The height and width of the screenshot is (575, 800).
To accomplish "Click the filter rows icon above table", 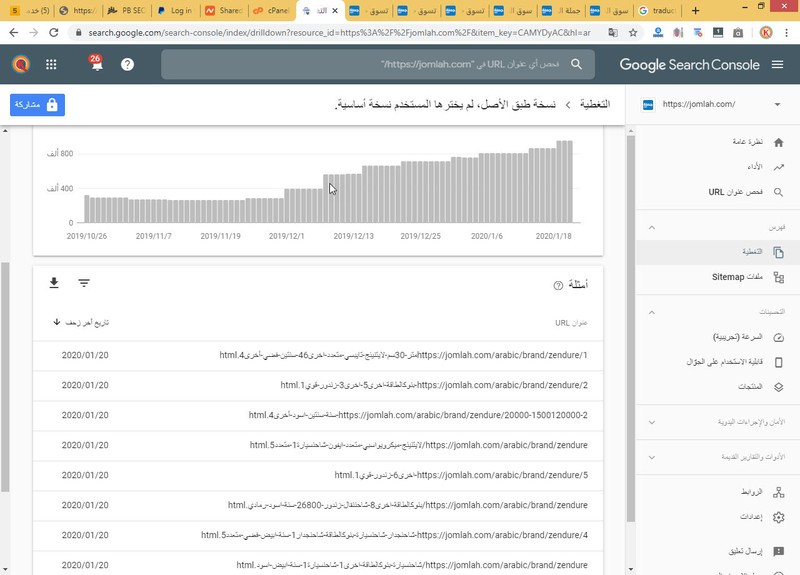I will (84, 283).
